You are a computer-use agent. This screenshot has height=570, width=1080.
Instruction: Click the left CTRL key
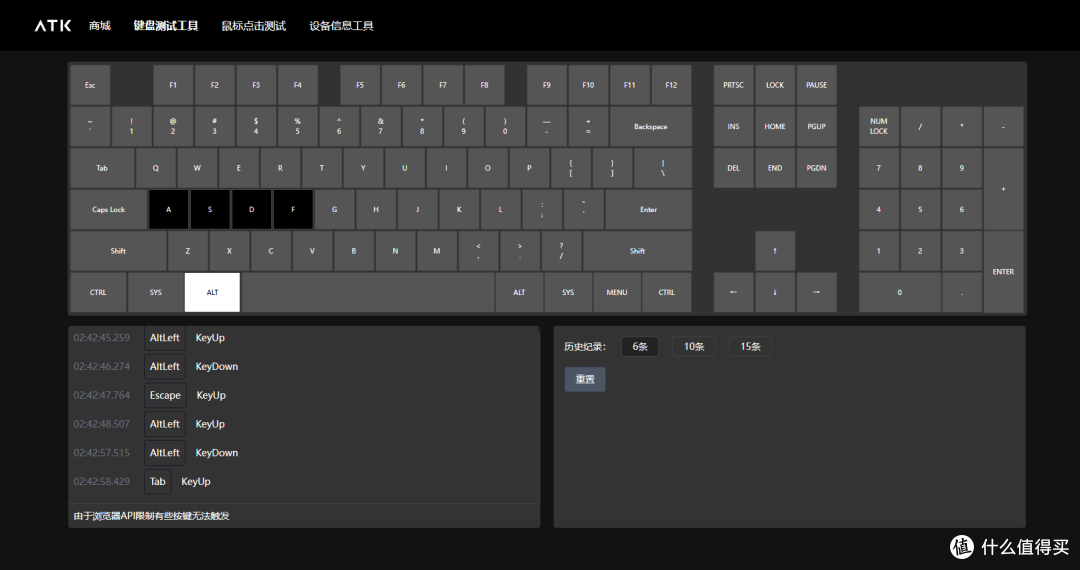pos(98,292)
